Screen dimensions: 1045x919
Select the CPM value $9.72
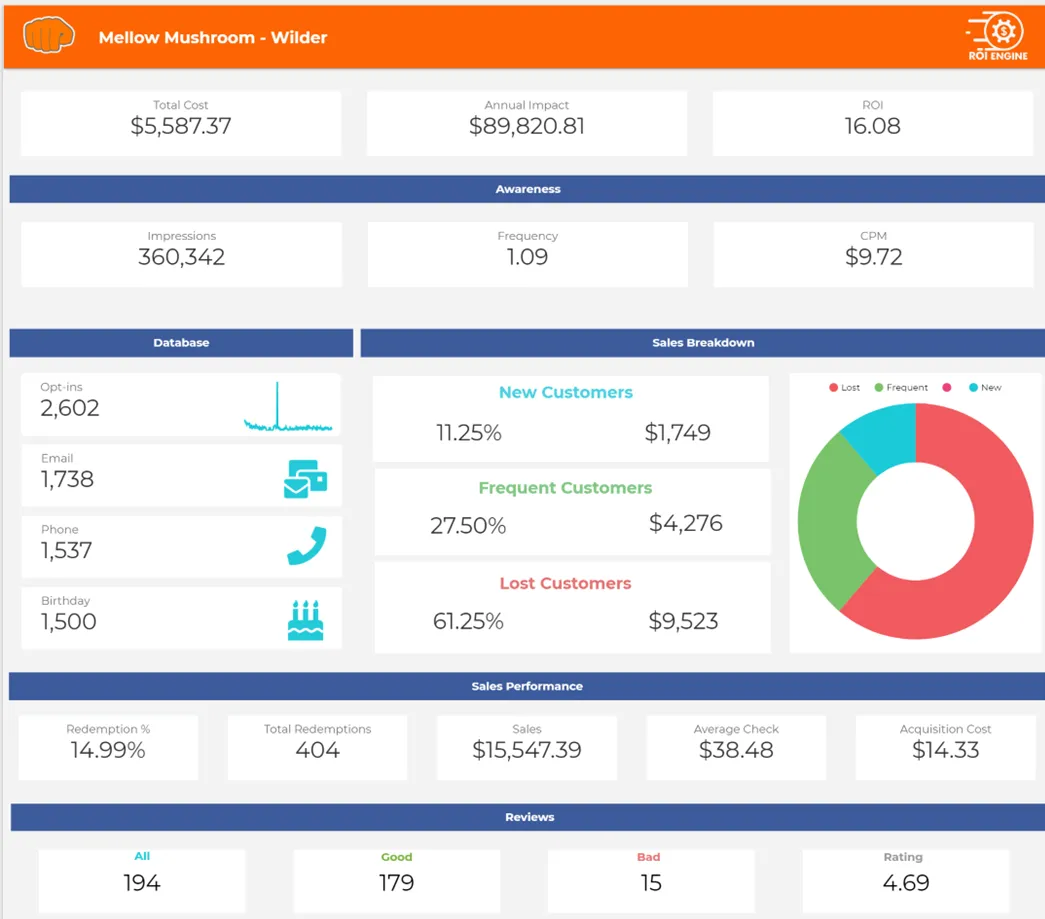coord(873,257)
